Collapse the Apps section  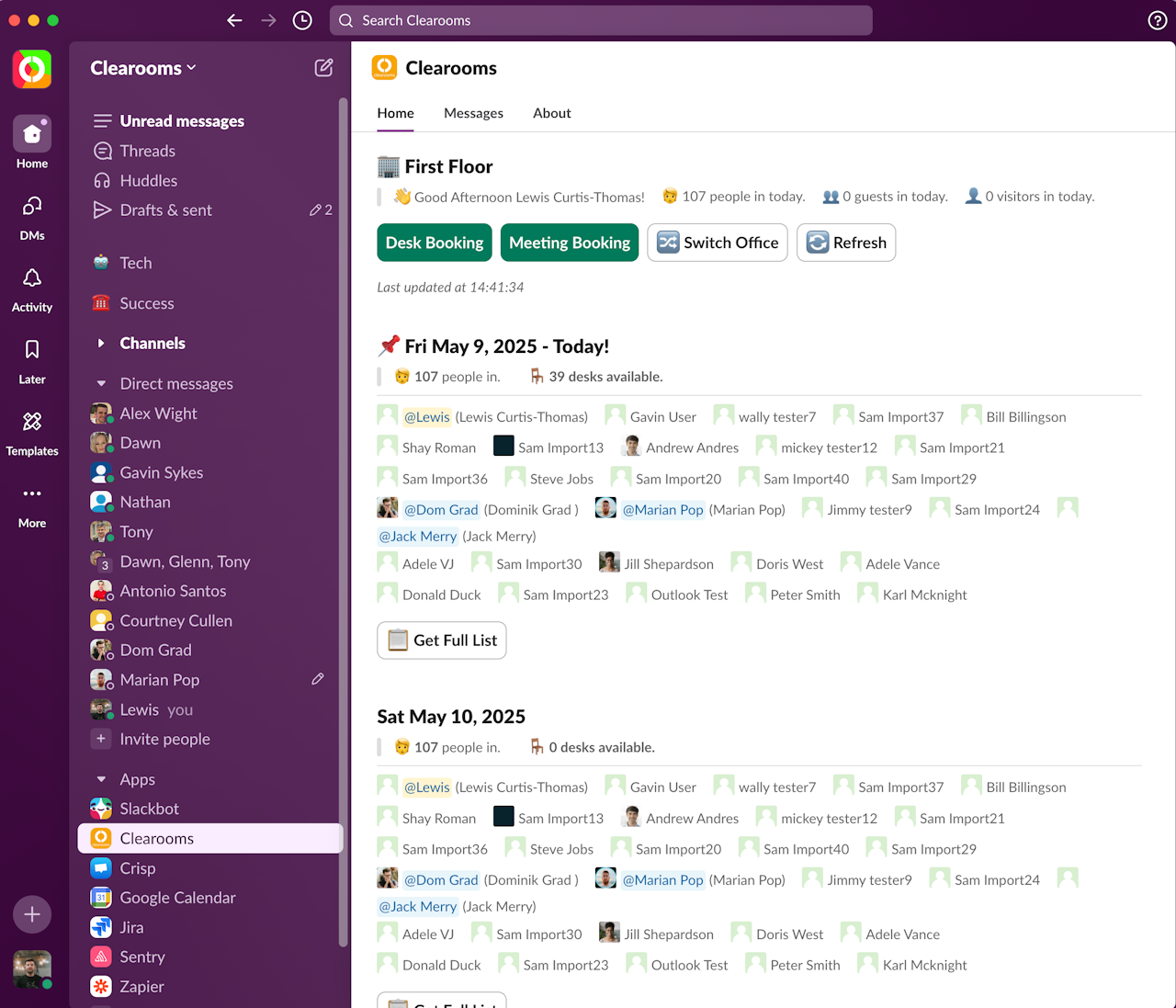(x=101, y=779)
